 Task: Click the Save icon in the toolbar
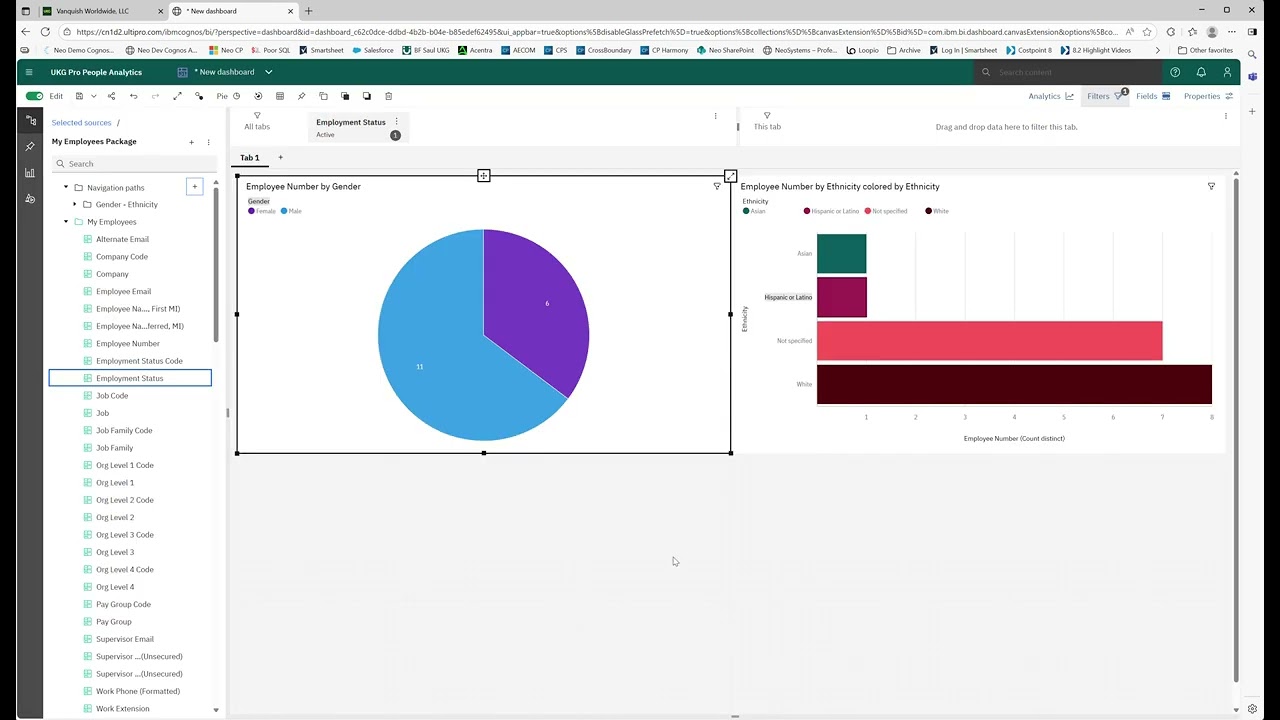(79, 96)
